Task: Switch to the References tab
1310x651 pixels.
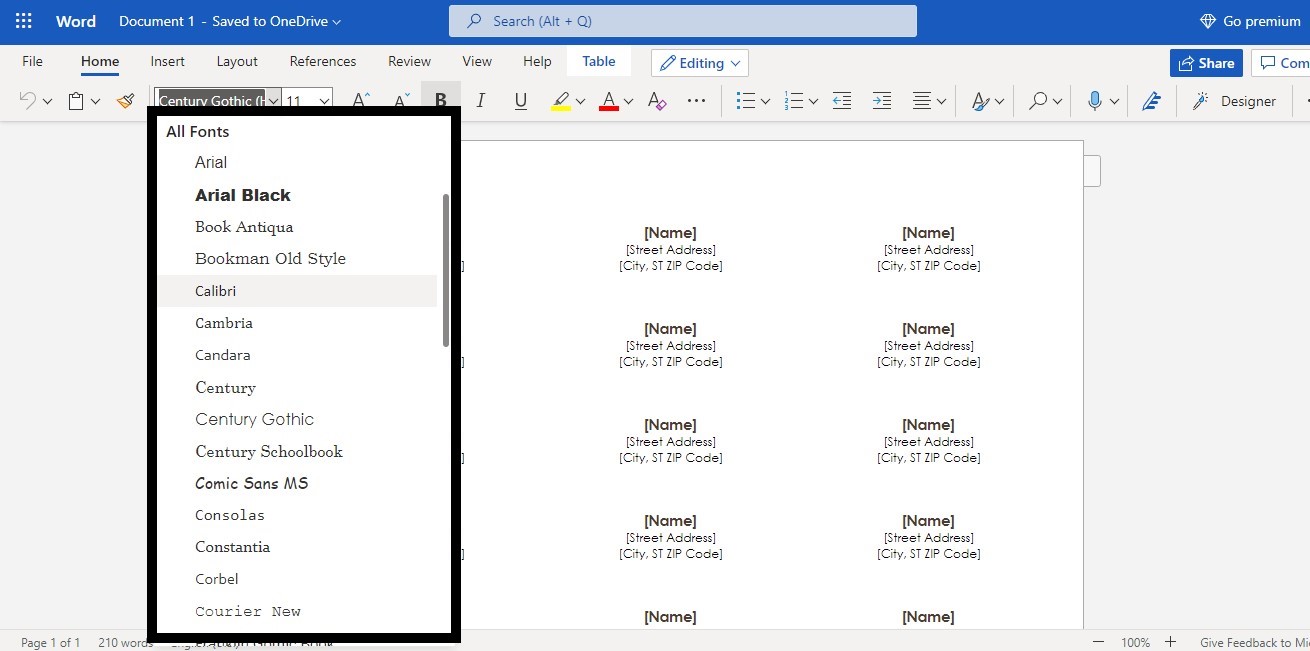Action: coord(323,61)
